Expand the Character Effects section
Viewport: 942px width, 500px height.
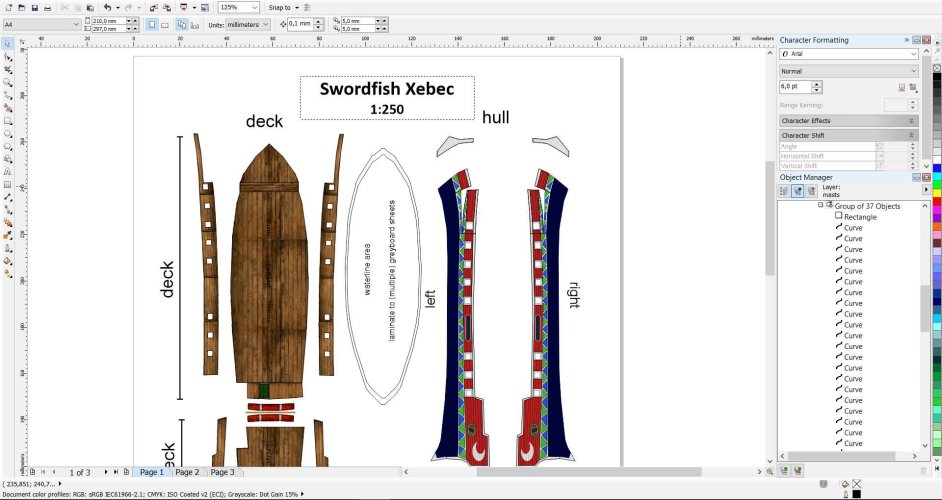(911, 120)
